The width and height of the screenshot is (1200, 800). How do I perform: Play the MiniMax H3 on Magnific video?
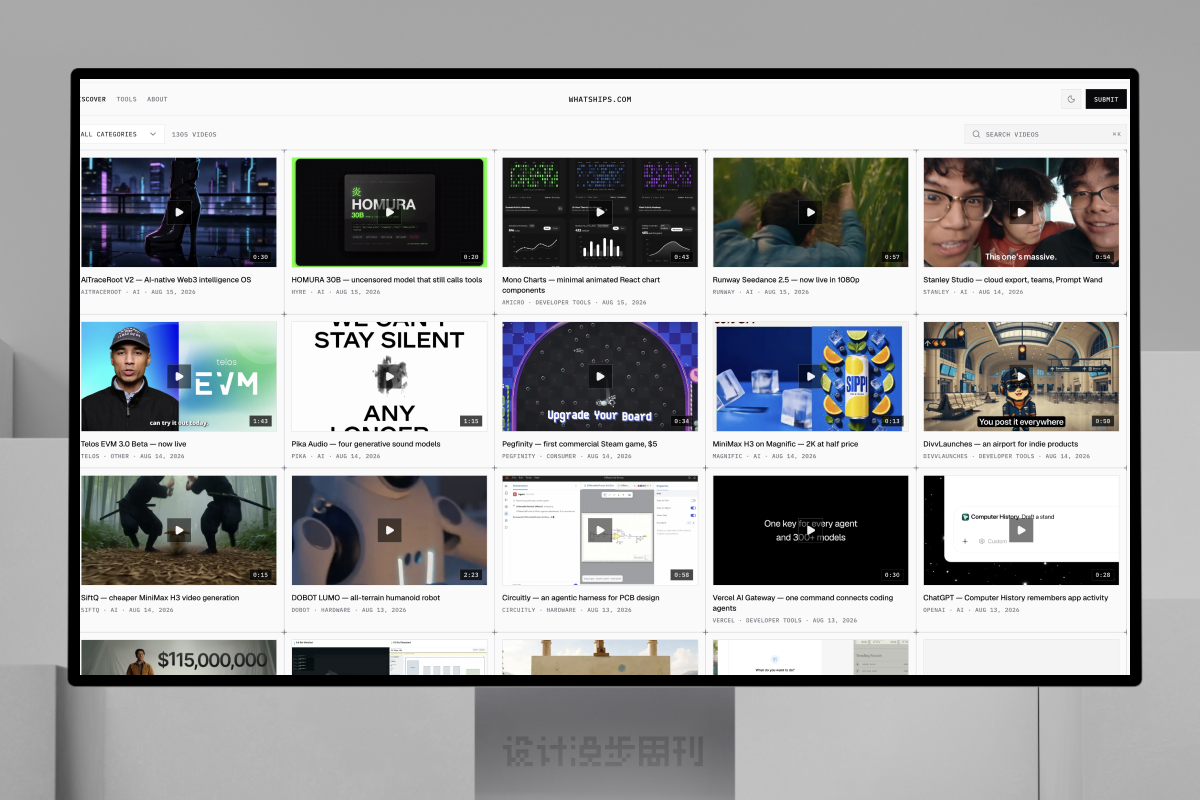pos(810,376)
